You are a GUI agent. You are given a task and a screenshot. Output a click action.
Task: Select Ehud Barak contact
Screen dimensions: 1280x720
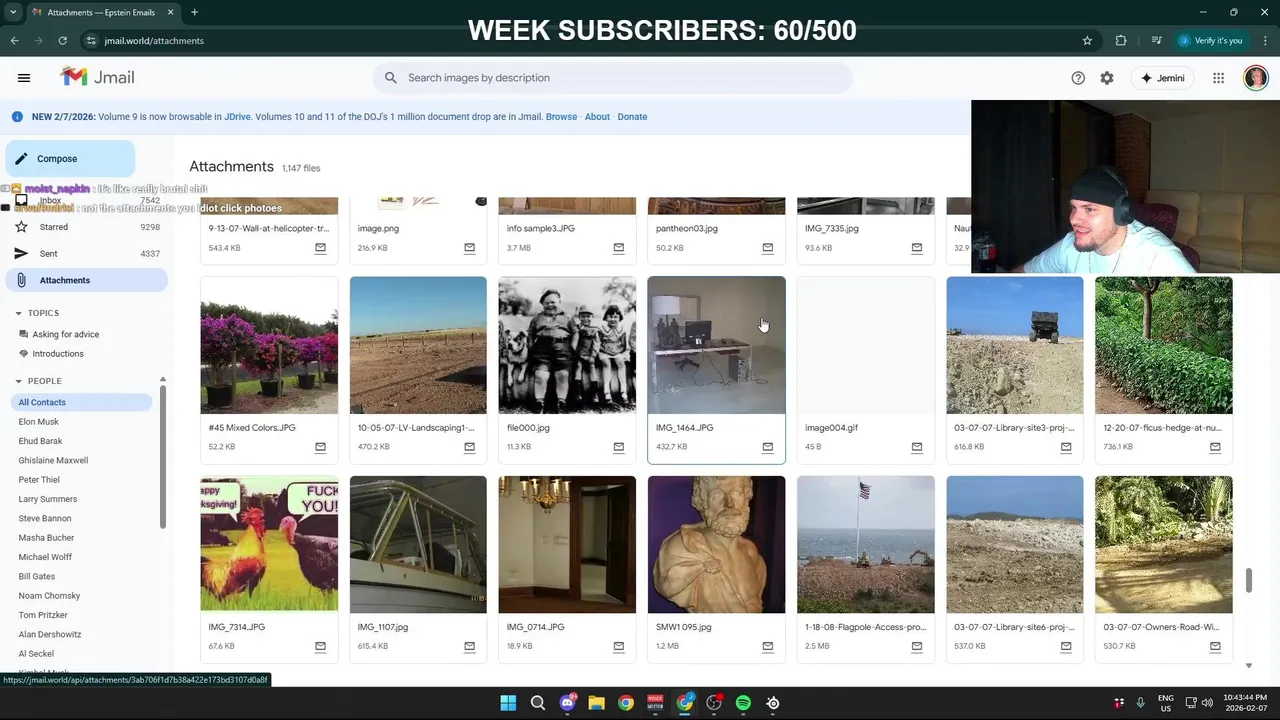pyautogui.click(x=40, y=441)
